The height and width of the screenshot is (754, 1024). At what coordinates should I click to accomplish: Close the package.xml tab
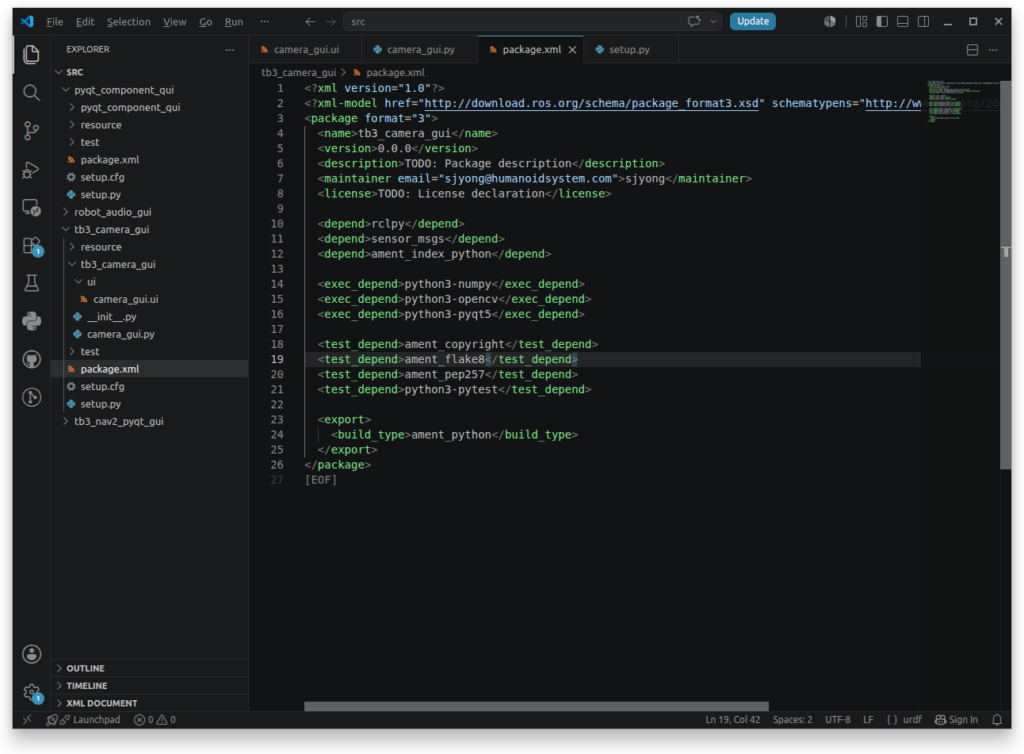point(572,50)
